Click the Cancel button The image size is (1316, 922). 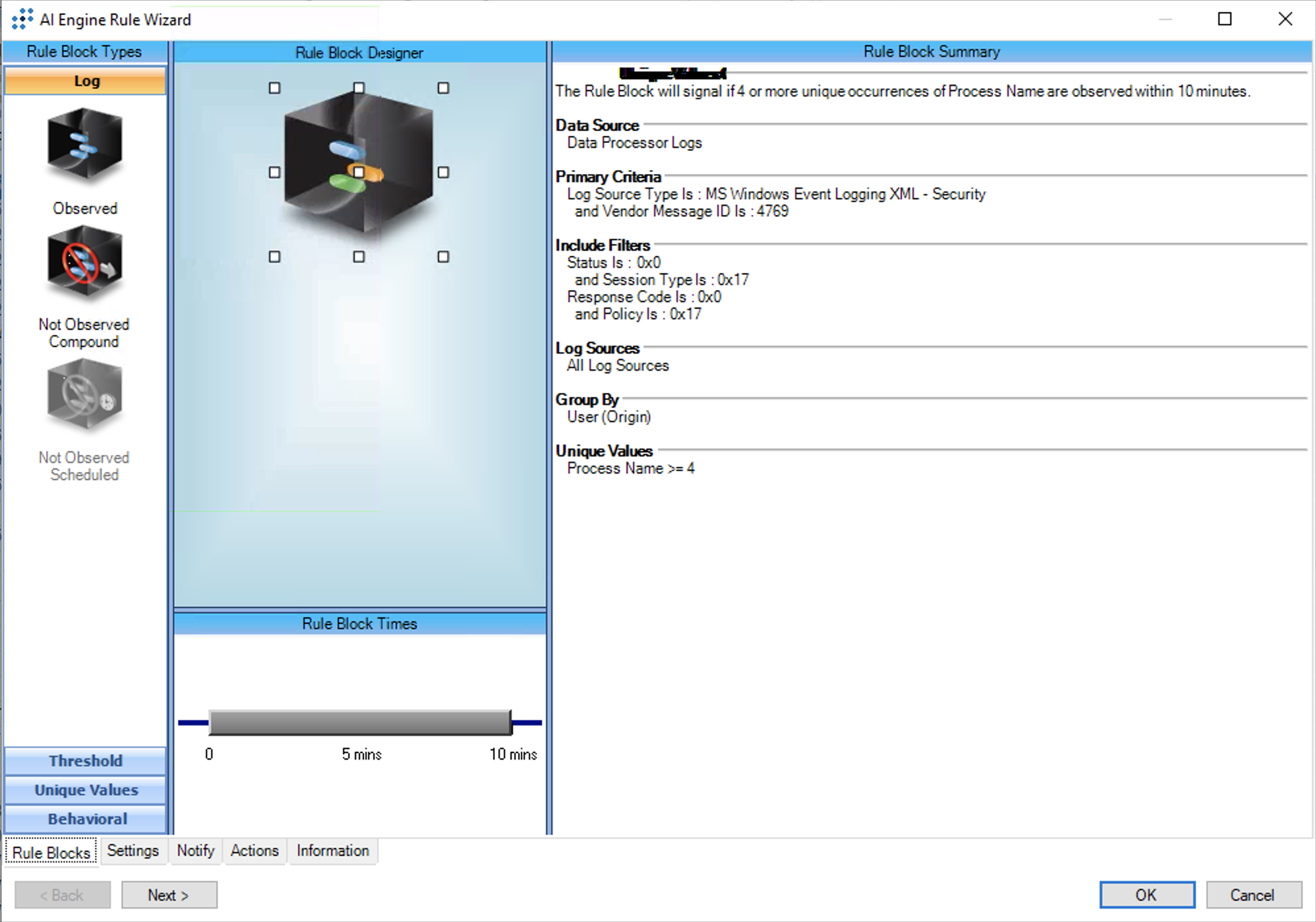1253,895
